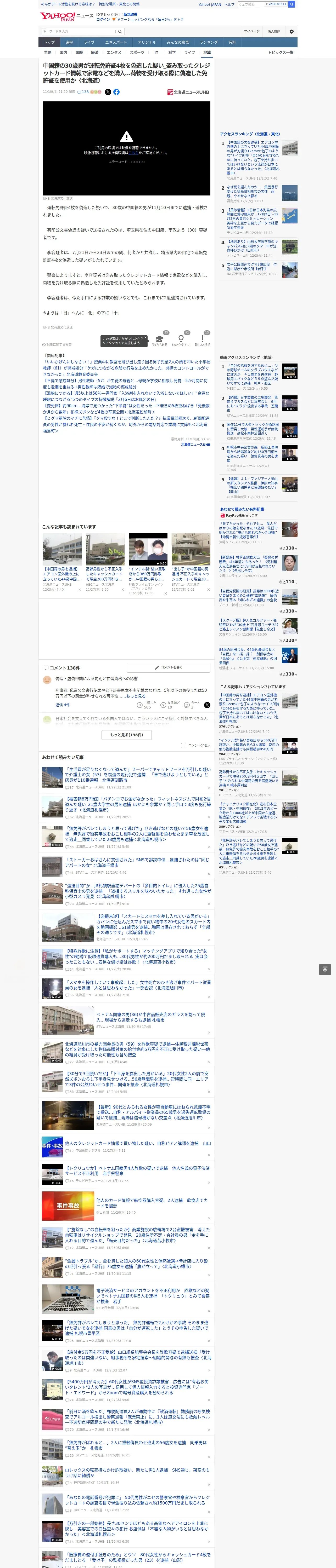Open the みんなの意見 navigation tab

(177, 42)
